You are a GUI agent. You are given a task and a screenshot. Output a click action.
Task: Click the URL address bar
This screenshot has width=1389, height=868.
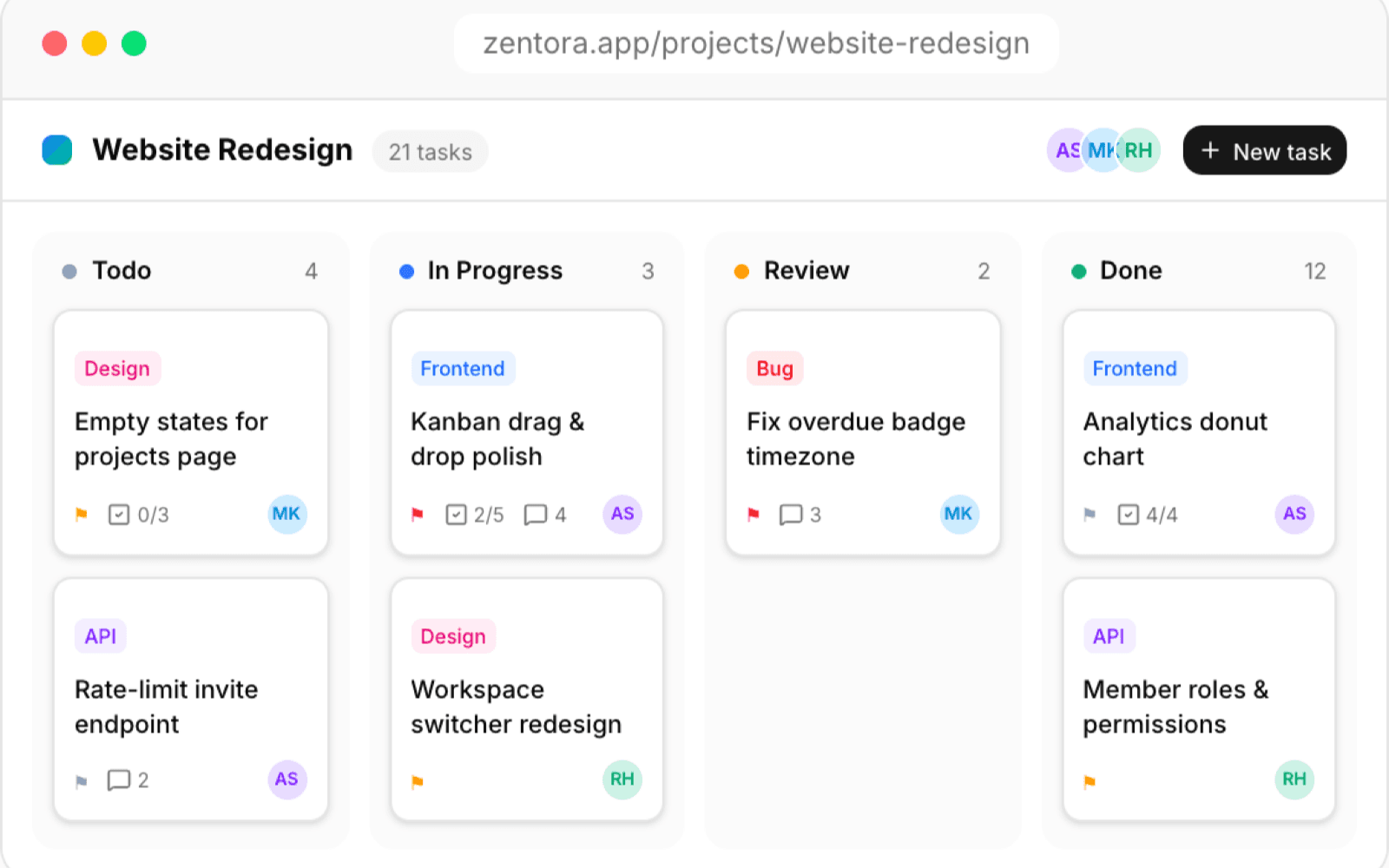pos(756,43)
